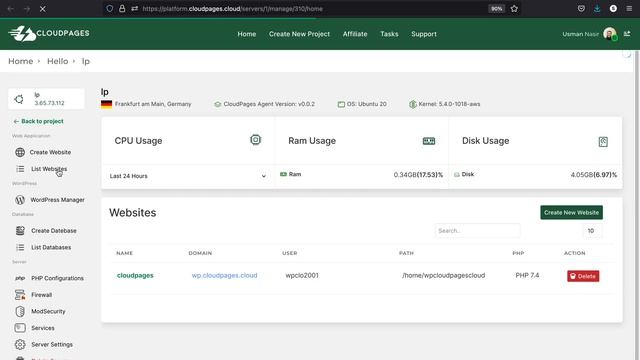Open Firewall in the sidebar
Viewport: 640px width, 360px height.
pyautogui.click(x=42, y=295)
